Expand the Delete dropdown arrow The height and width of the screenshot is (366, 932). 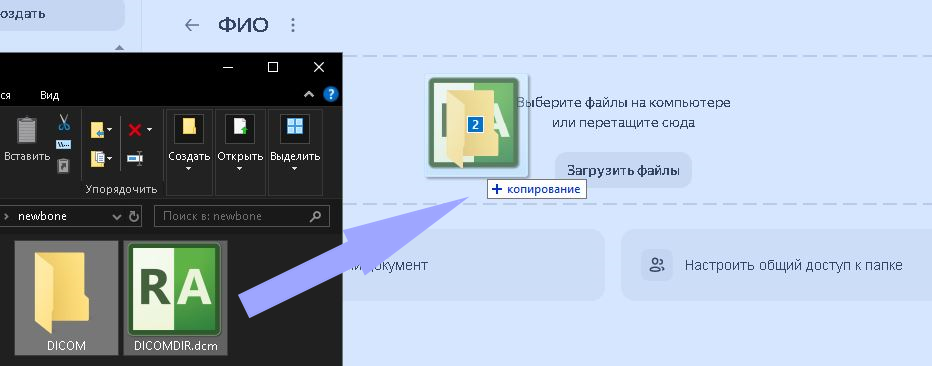coord(149,130)
